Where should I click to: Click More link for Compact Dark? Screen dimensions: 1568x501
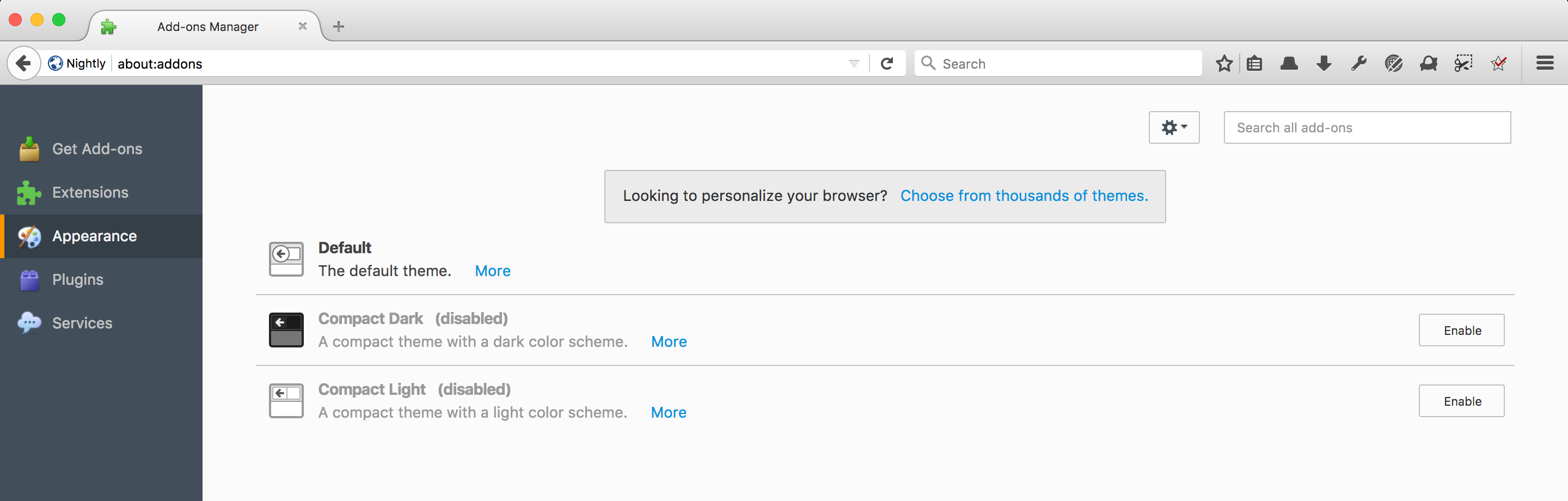[669, 341]
